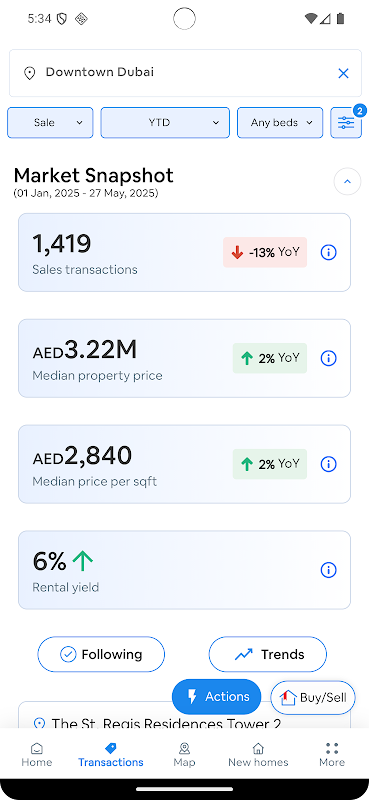Viewport: 369px width, 800px height.
Task: Open the Any beds dropdown
Action: [280, 122]
